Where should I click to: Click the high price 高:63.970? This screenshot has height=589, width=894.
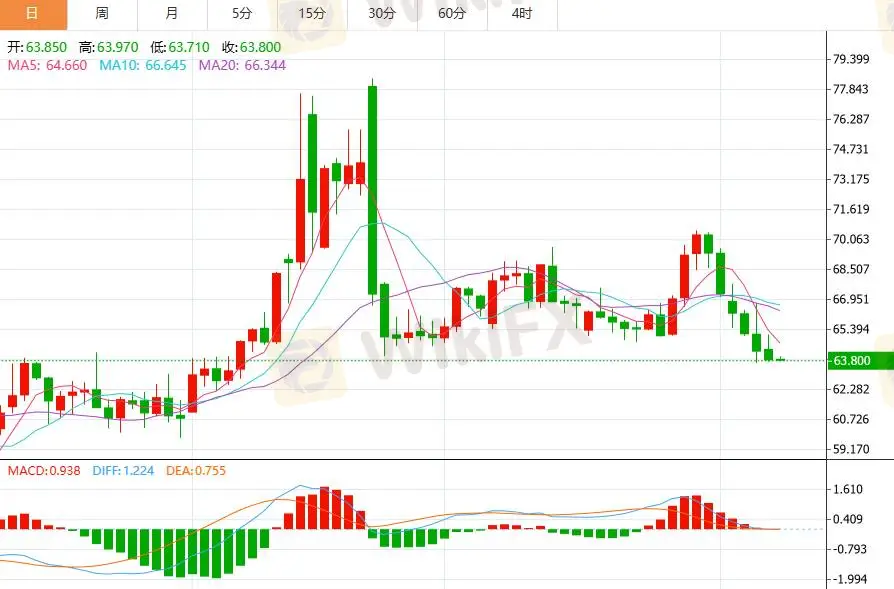[x=108, y=47]
